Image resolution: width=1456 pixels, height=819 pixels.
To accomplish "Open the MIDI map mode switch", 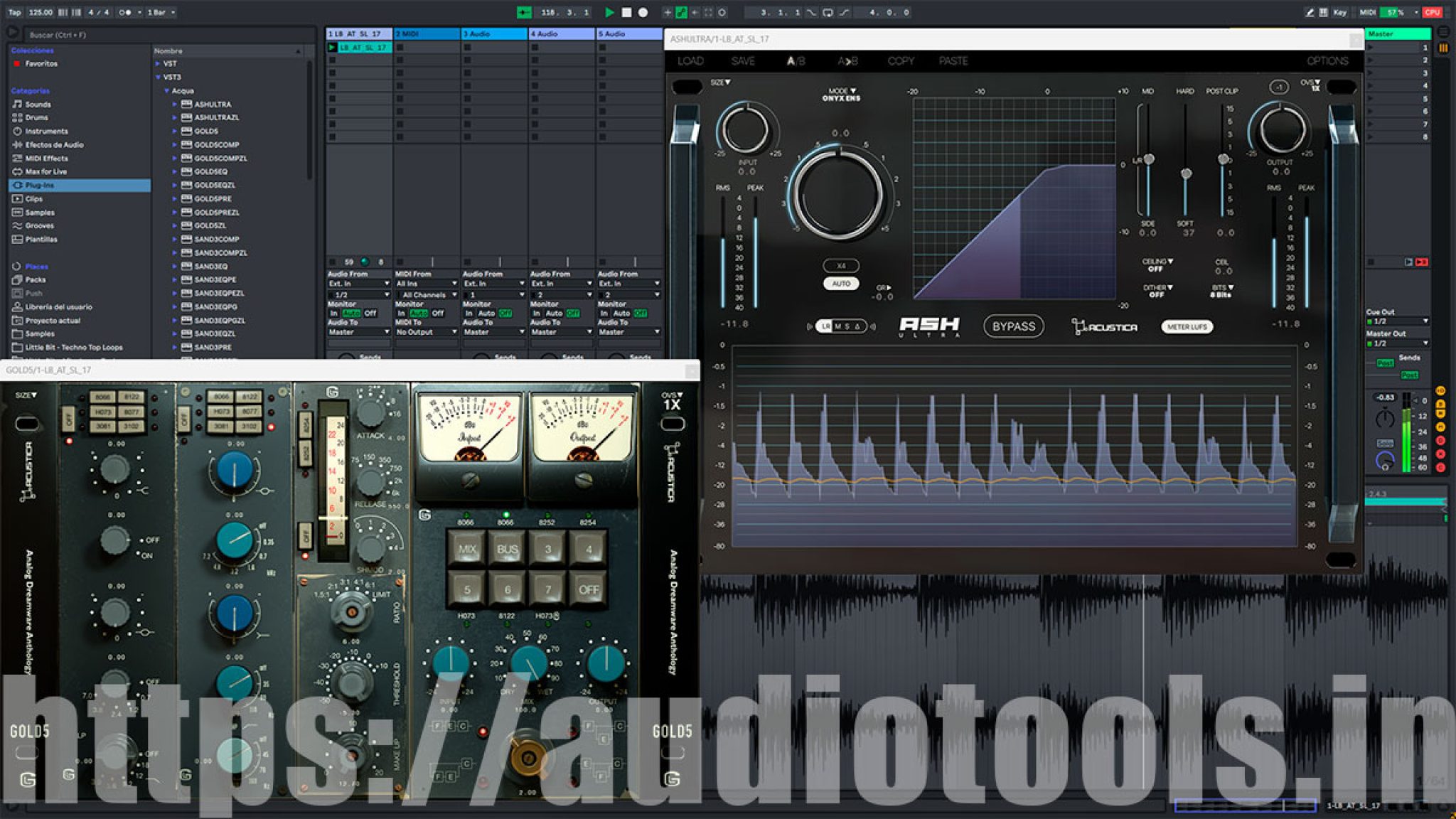I will tap(1367, 12).
